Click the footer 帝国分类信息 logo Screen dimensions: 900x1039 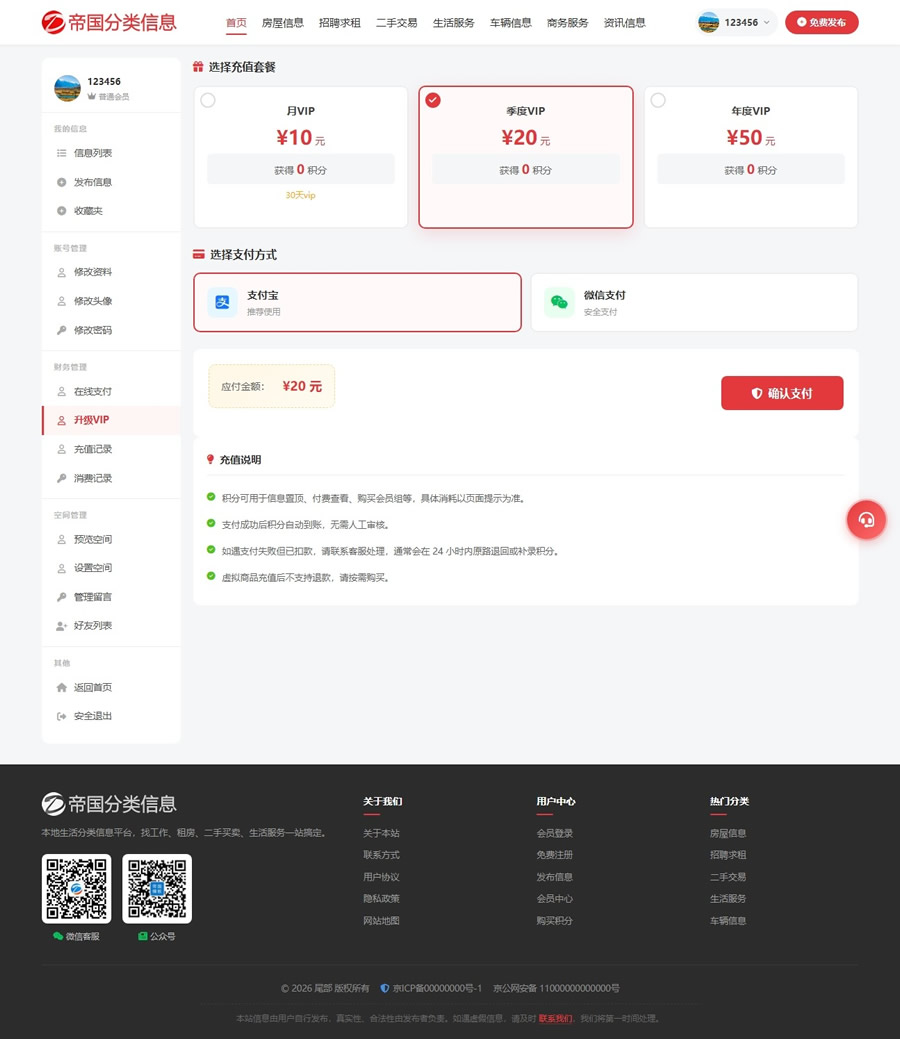(109, 804)
